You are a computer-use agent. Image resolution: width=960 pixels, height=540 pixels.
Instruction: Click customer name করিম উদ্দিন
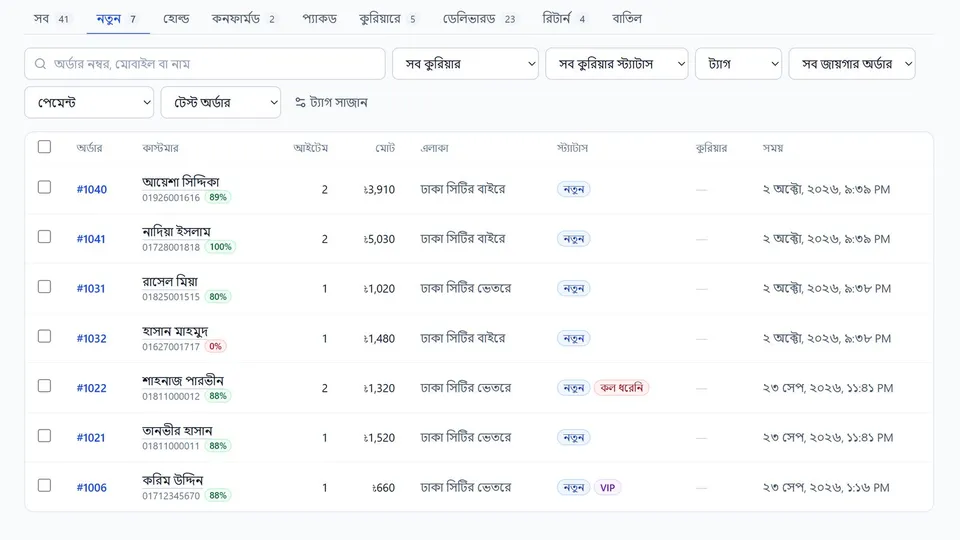pos(173,480)
